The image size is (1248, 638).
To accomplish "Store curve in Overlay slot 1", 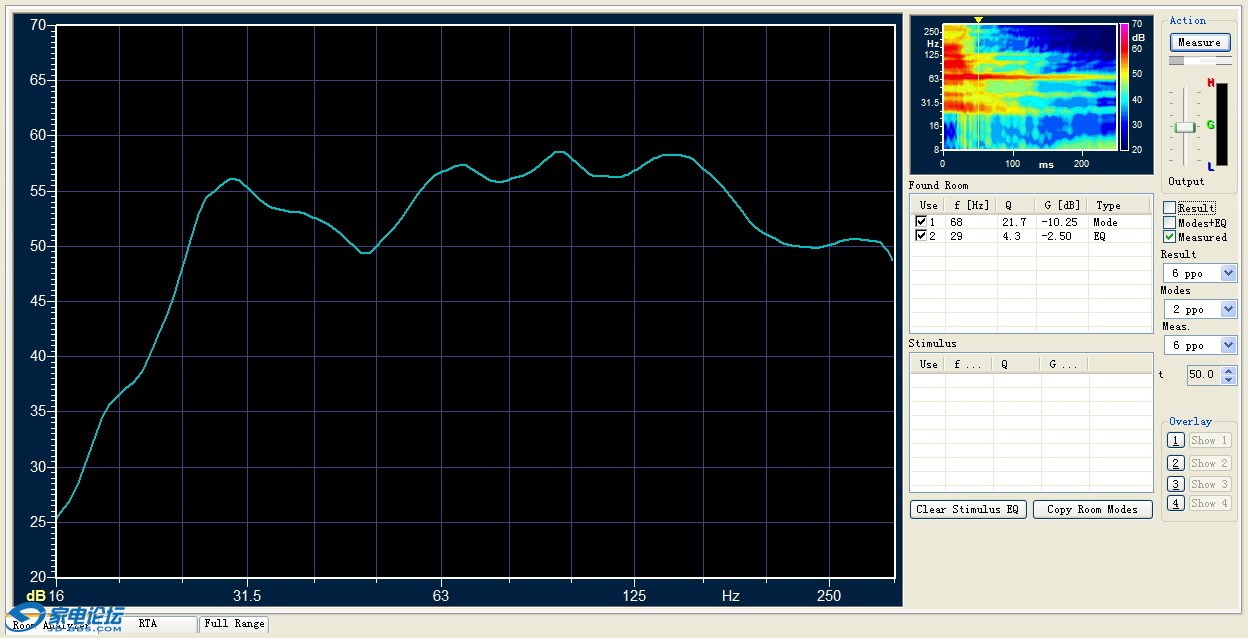I will coord(1176,440).
